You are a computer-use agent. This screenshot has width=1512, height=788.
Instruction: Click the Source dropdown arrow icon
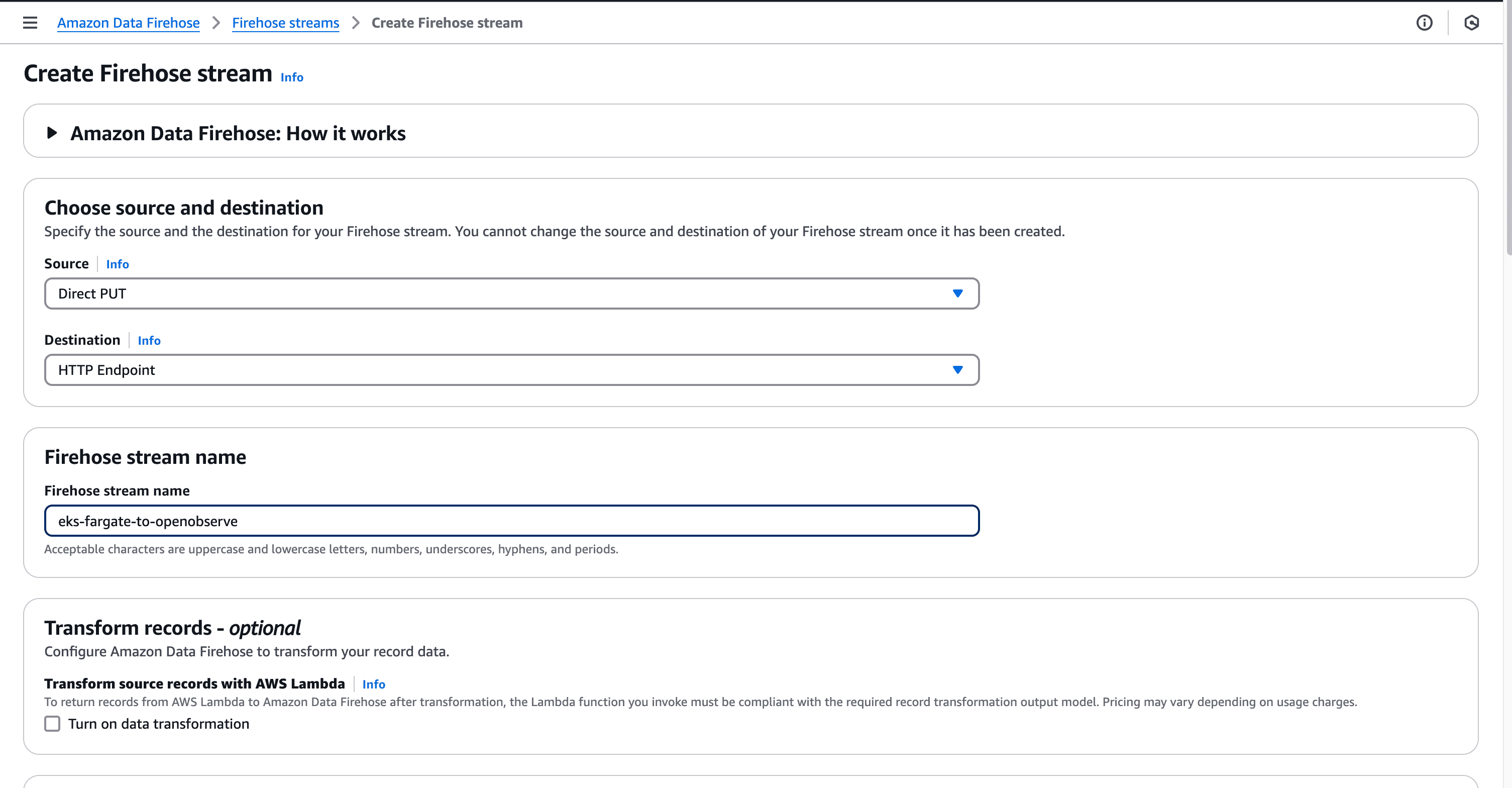[x=957, y=293]
